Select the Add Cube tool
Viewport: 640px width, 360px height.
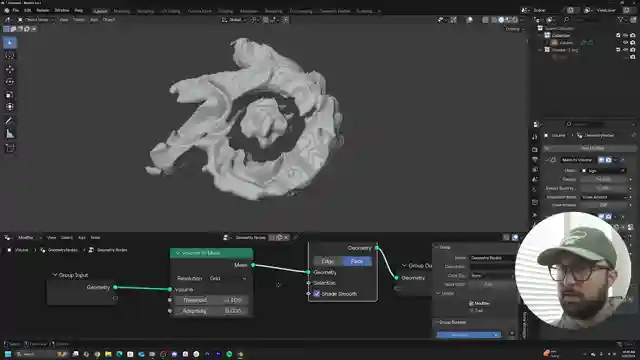pyautogui.click(x=10, y=148)
